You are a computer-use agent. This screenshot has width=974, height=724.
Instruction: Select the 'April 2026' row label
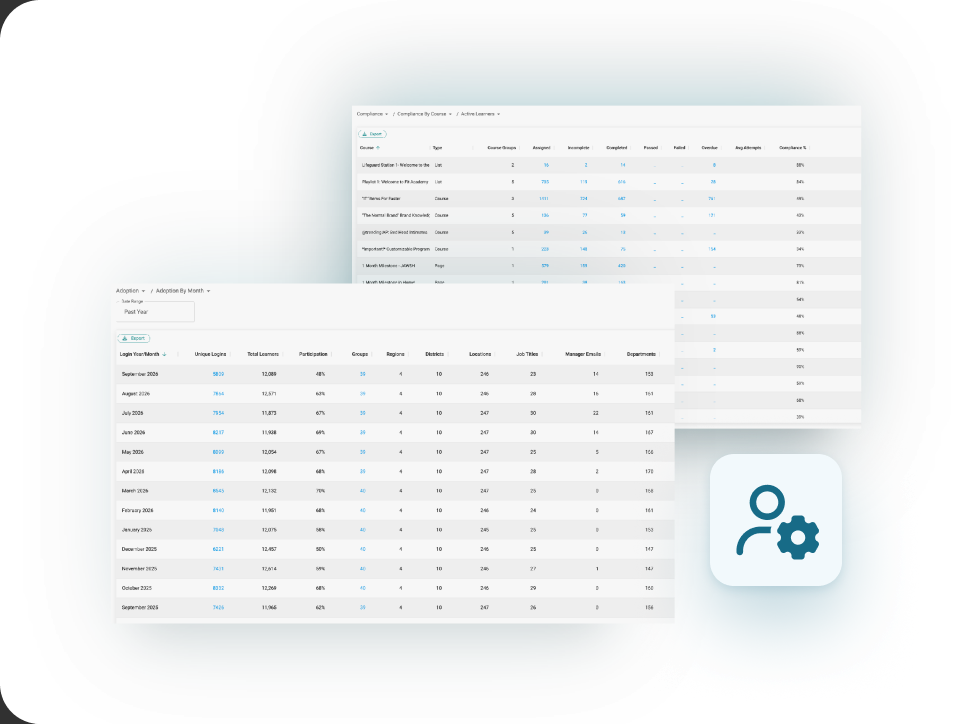(132, 471)
